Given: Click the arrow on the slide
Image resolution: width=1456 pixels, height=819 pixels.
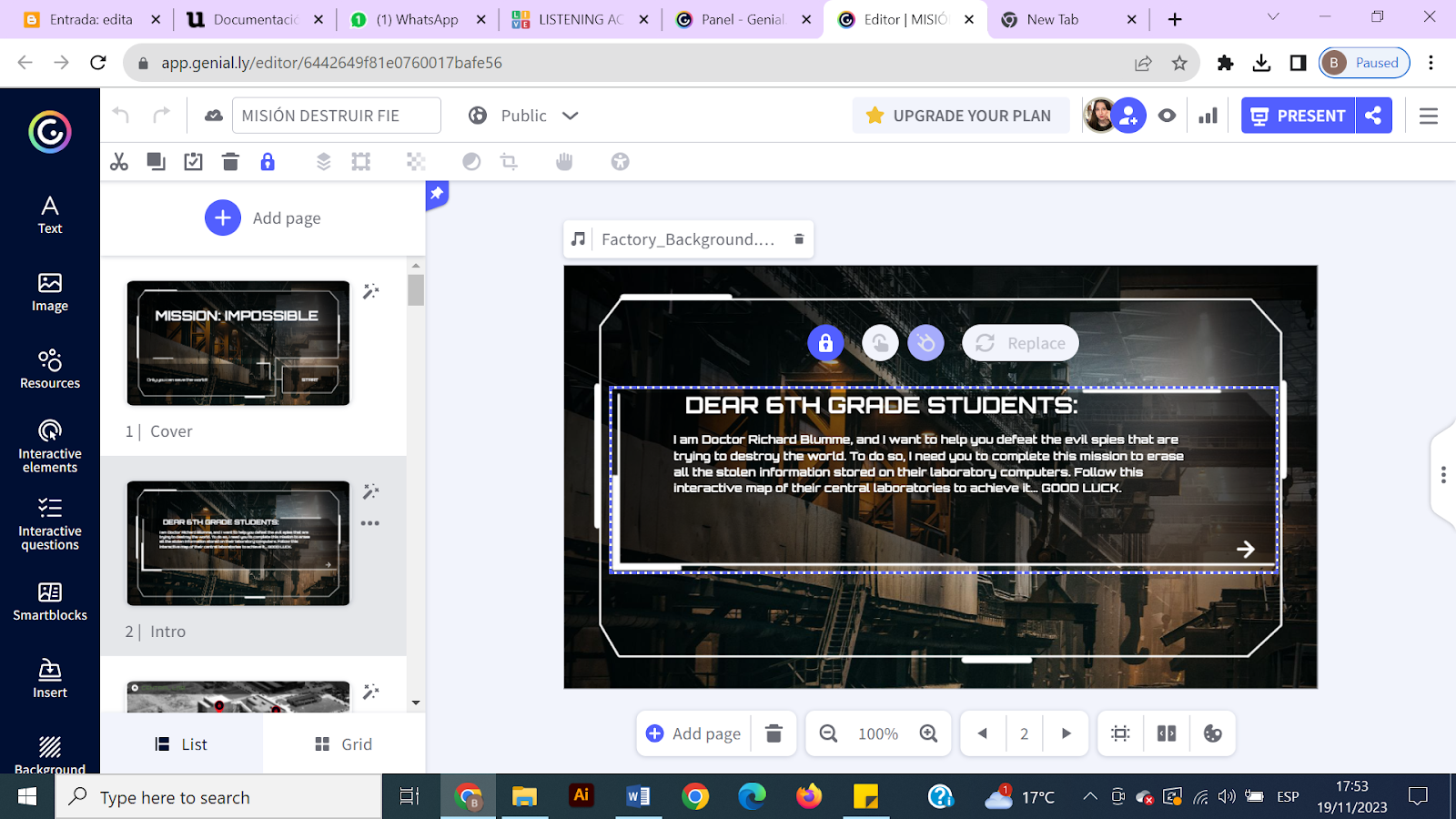Looking at the screenshot, I should pyautogui.click(x=1246, y=549).
